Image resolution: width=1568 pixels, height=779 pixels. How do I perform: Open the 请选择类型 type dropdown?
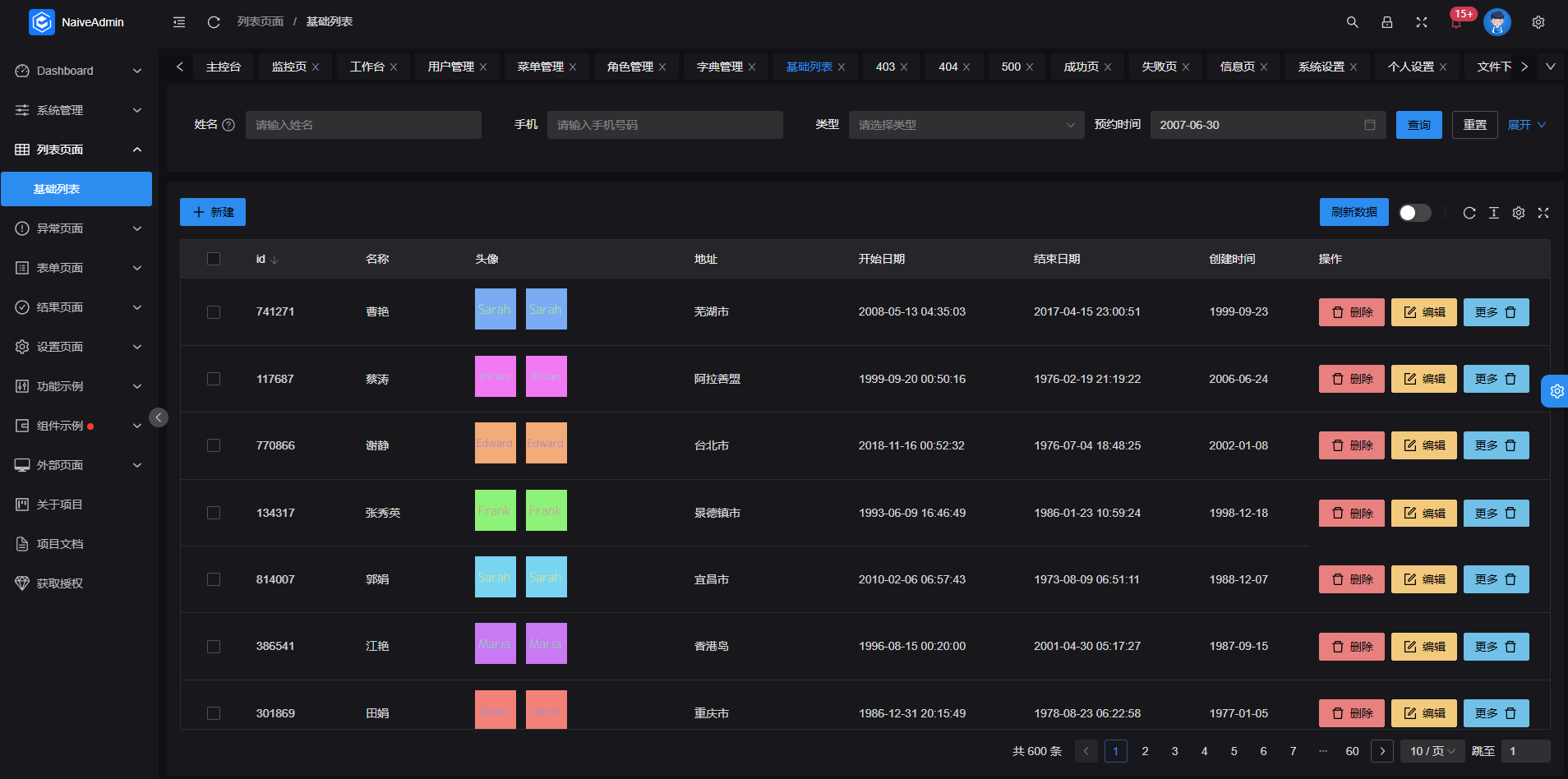(966, 124)
